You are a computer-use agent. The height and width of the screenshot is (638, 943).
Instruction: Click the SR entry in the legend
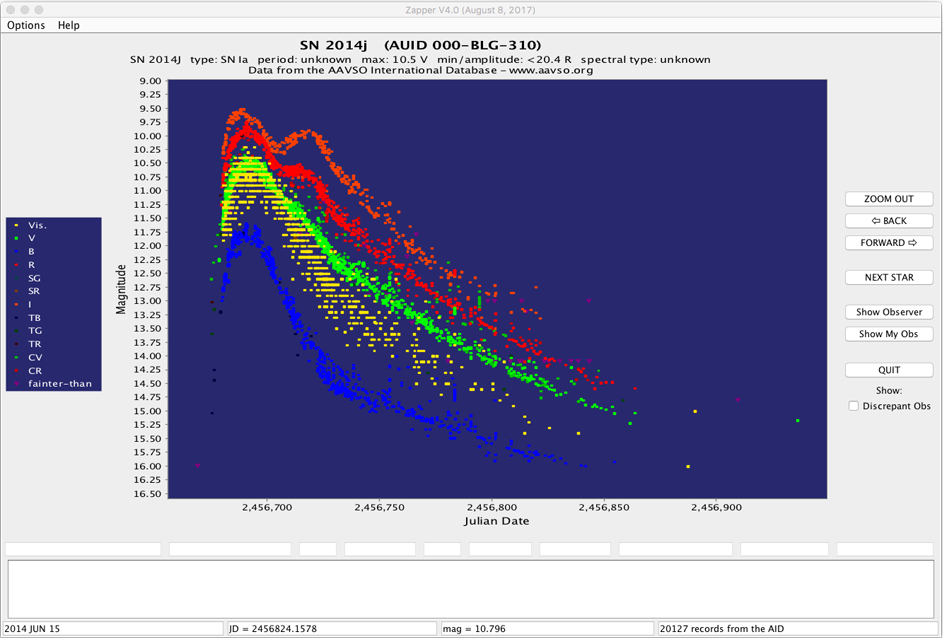(x=34, y=291)
